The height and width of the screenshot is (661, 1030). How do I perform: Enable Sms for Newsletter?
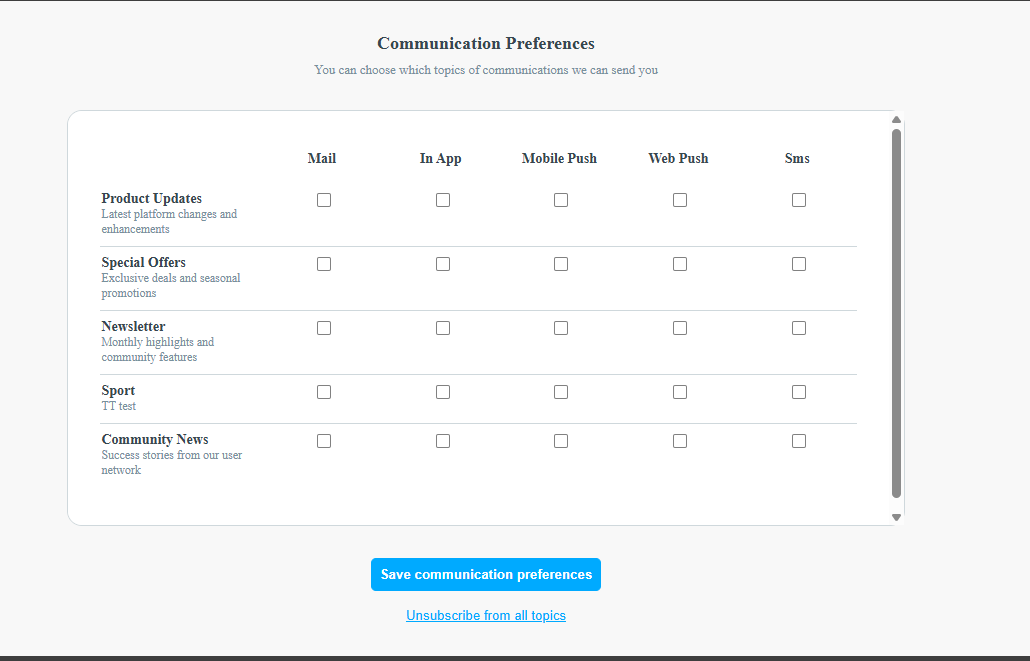(799, 328)
